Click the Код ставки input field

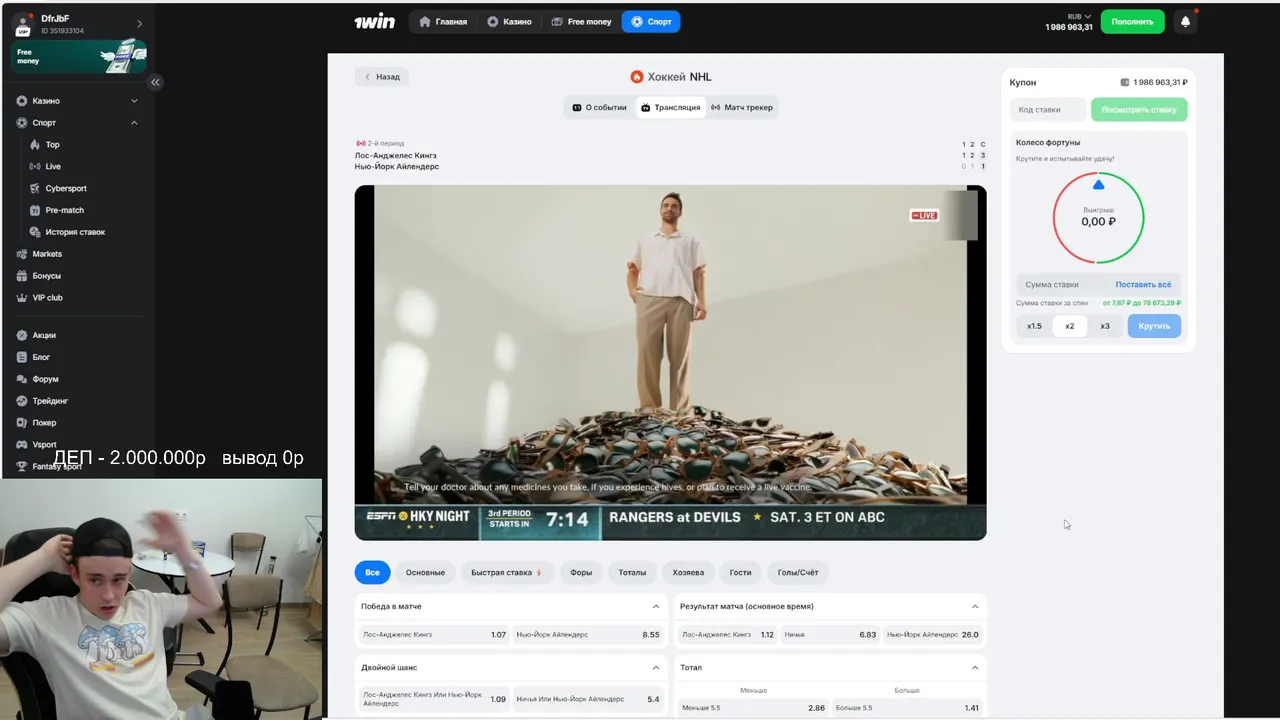click(x=1047, y=110)
